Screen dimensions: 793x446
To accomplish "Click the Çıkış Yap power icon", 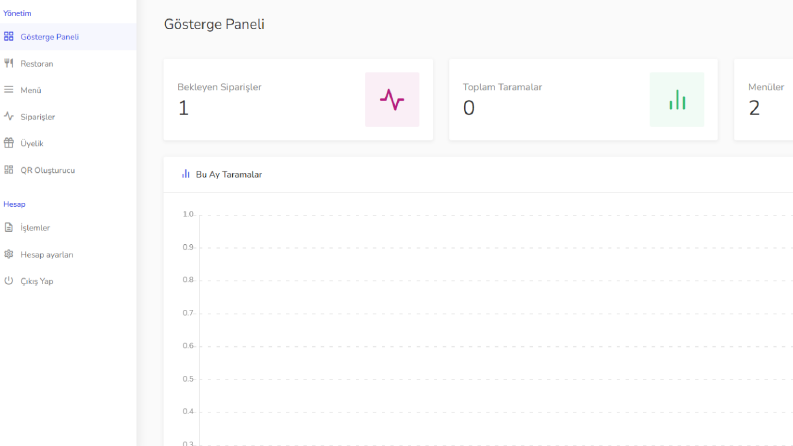I will click(x=9, y=281).
